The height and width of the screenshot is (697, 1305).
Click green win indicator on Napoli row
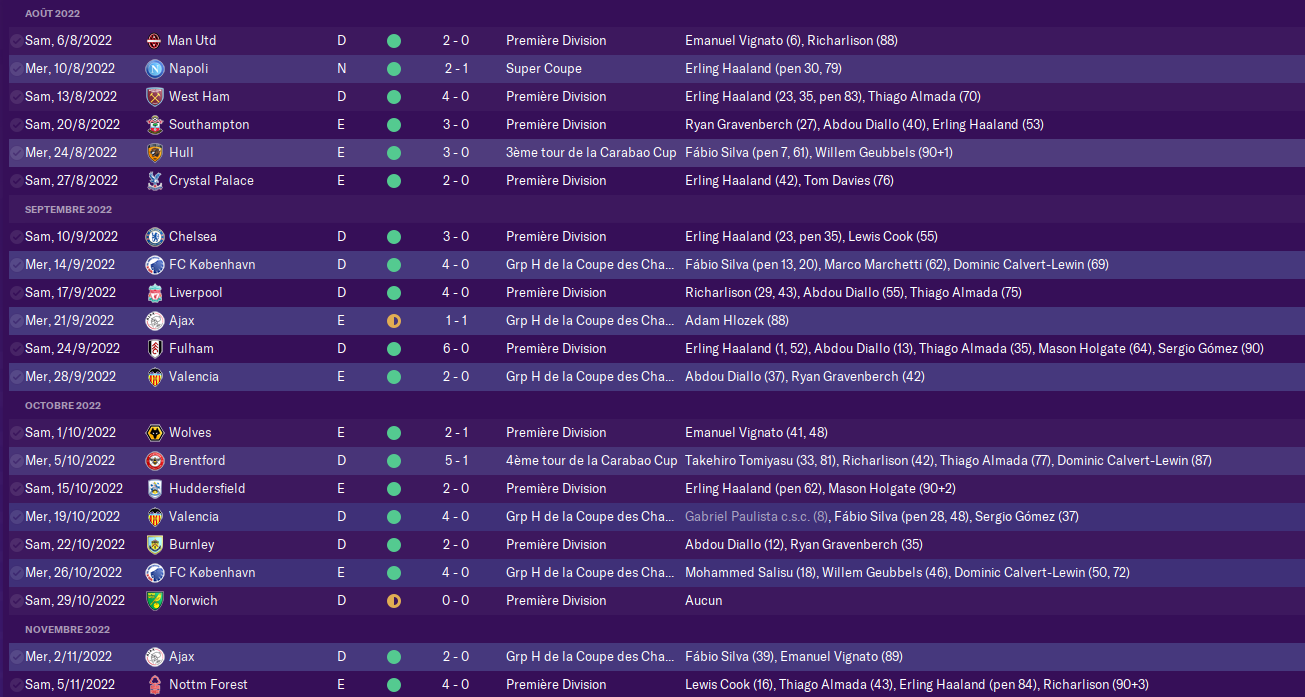[394, 69]
